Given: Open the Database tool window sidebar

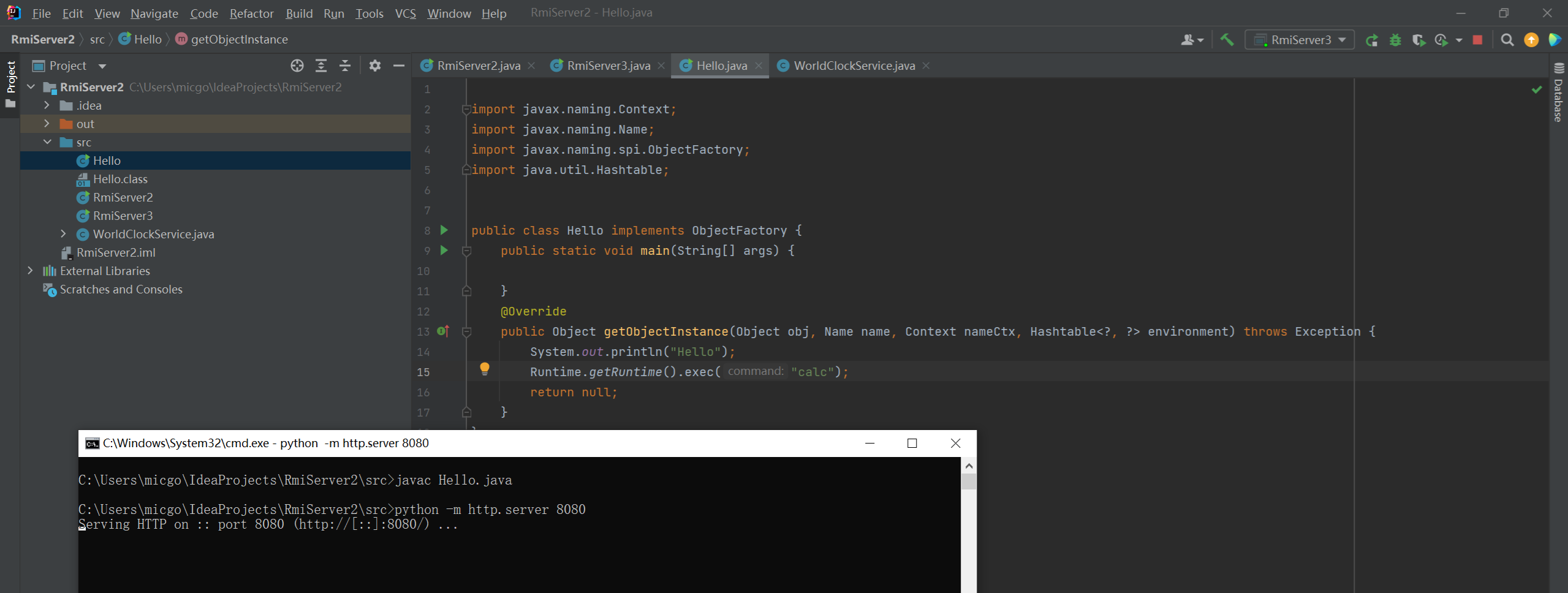Looking at the screenshot, I should pyautogui.click(x=1559, y=92).
